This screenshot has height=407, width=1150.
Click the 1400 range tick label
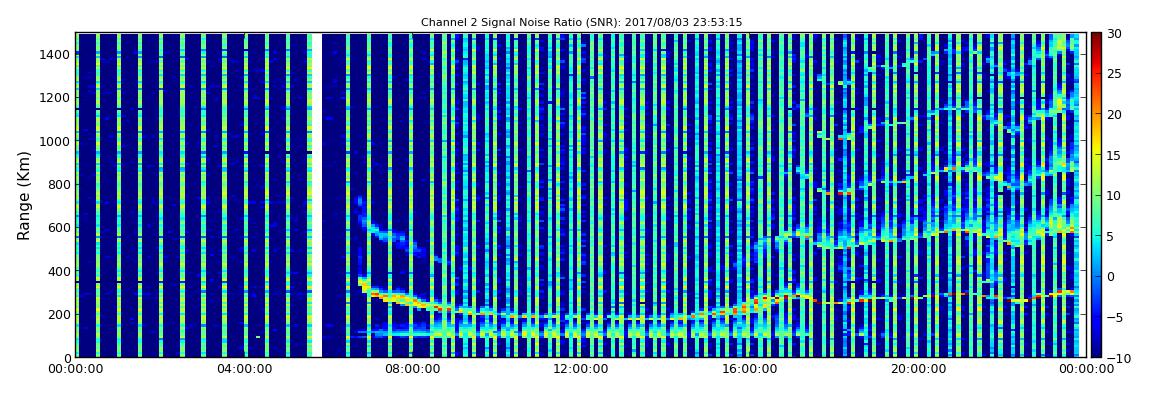(x=55, y=54)
